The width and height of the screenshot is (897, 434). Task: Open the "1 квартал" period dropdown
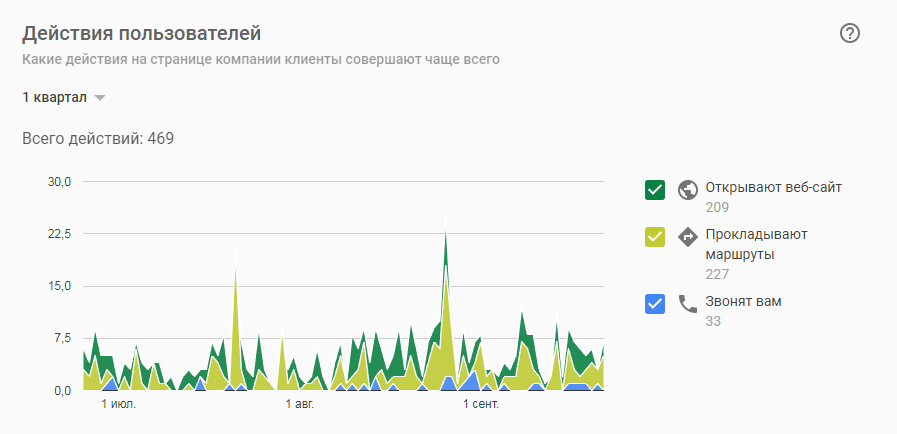(x=55, y=97)
